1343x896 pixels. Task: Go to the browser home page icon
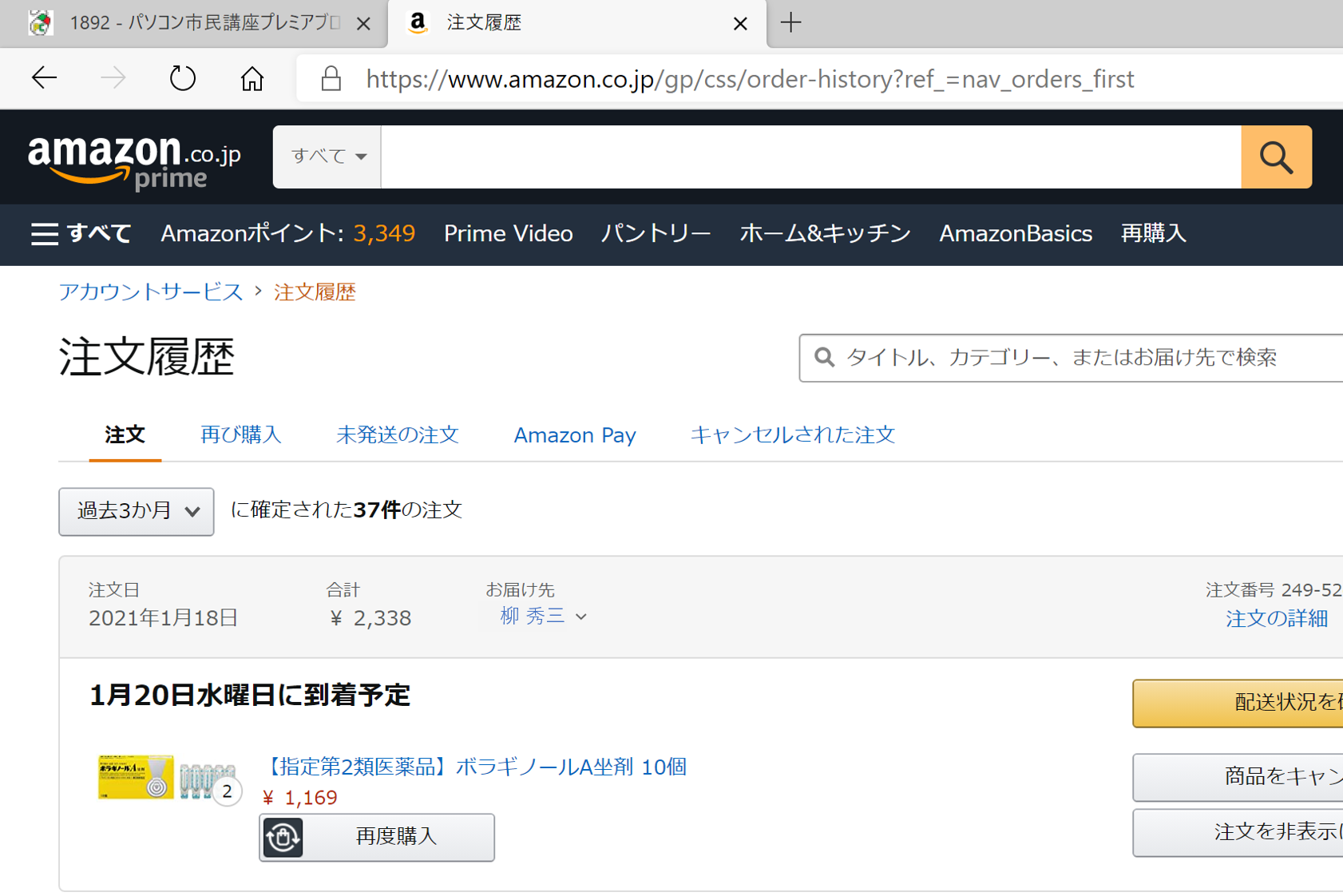[x=252, y=78]
